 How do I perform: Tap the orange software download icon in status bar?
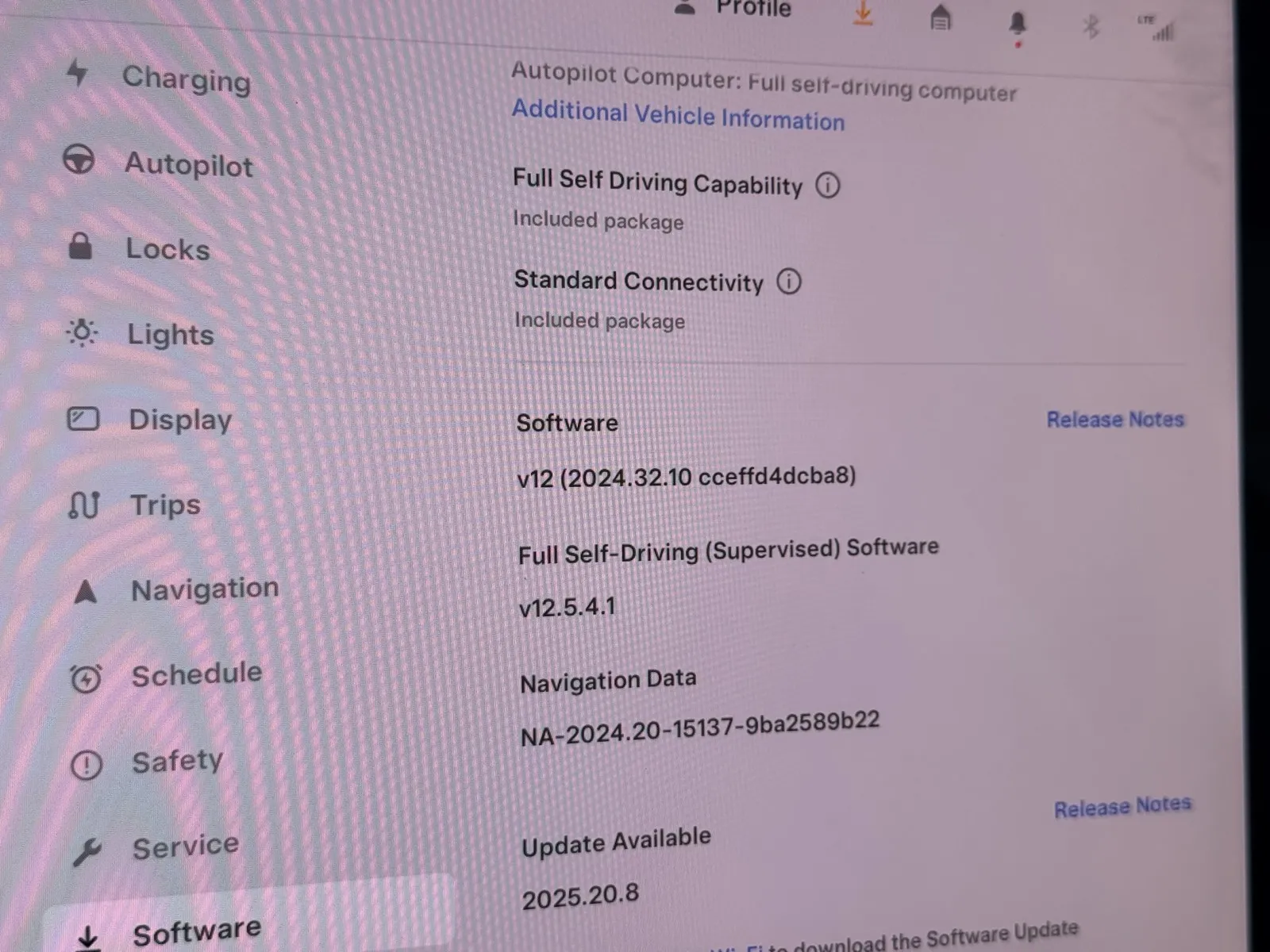tap(863, 13)
